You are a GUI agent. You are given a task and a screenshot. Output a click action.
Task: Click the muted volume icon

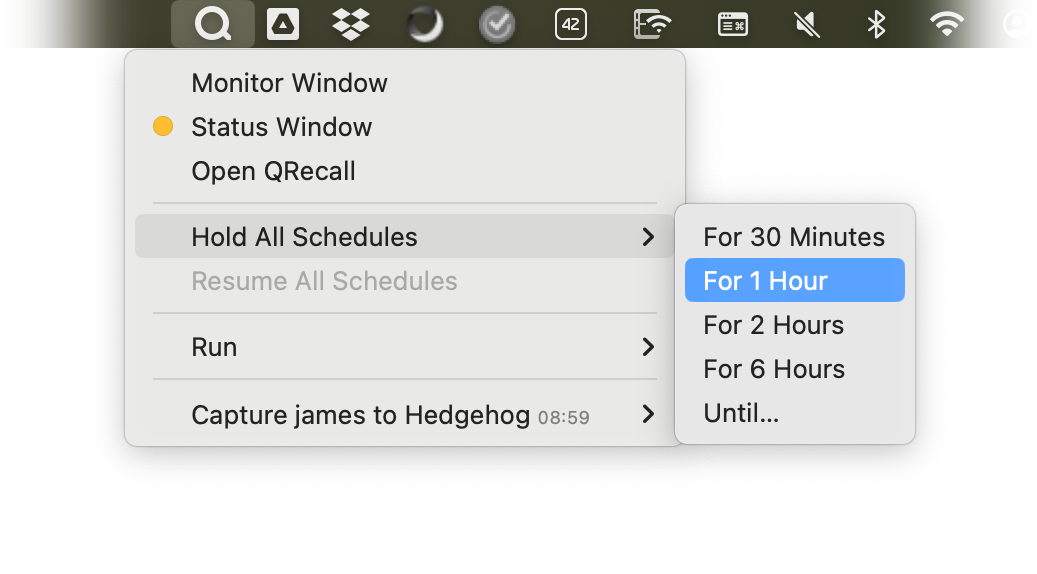coord(807,25)
